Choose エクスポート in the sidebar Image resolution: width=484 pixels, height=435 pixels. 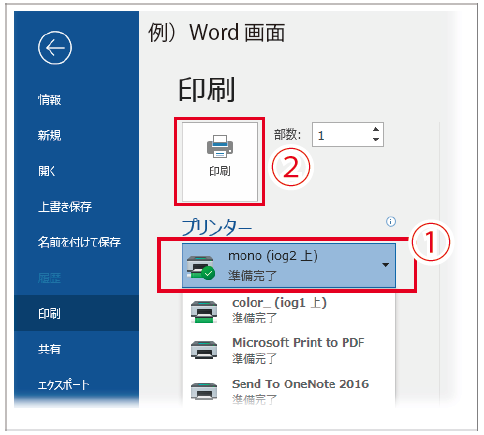[x=63, y=385]
